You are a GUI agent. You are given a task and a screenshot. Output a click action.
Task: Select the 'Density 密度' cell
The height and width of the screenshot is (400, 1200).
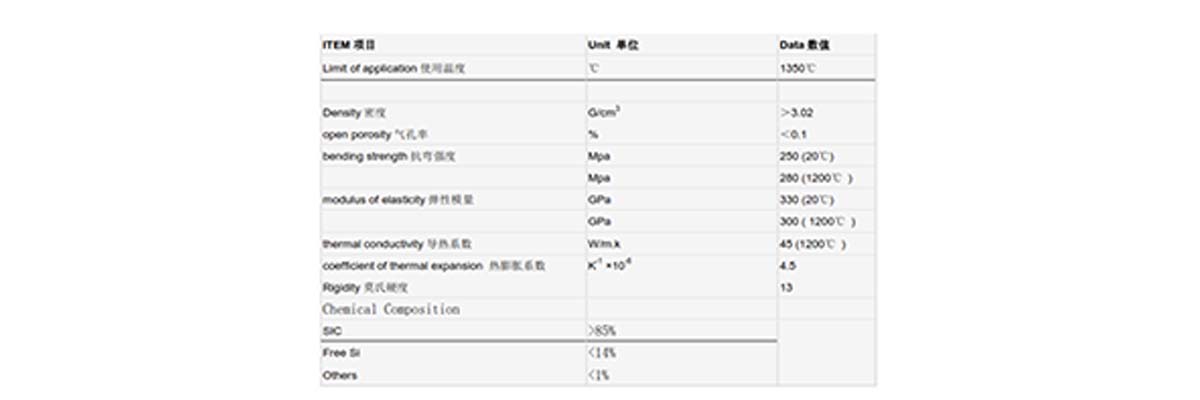(x=355, y=113)
